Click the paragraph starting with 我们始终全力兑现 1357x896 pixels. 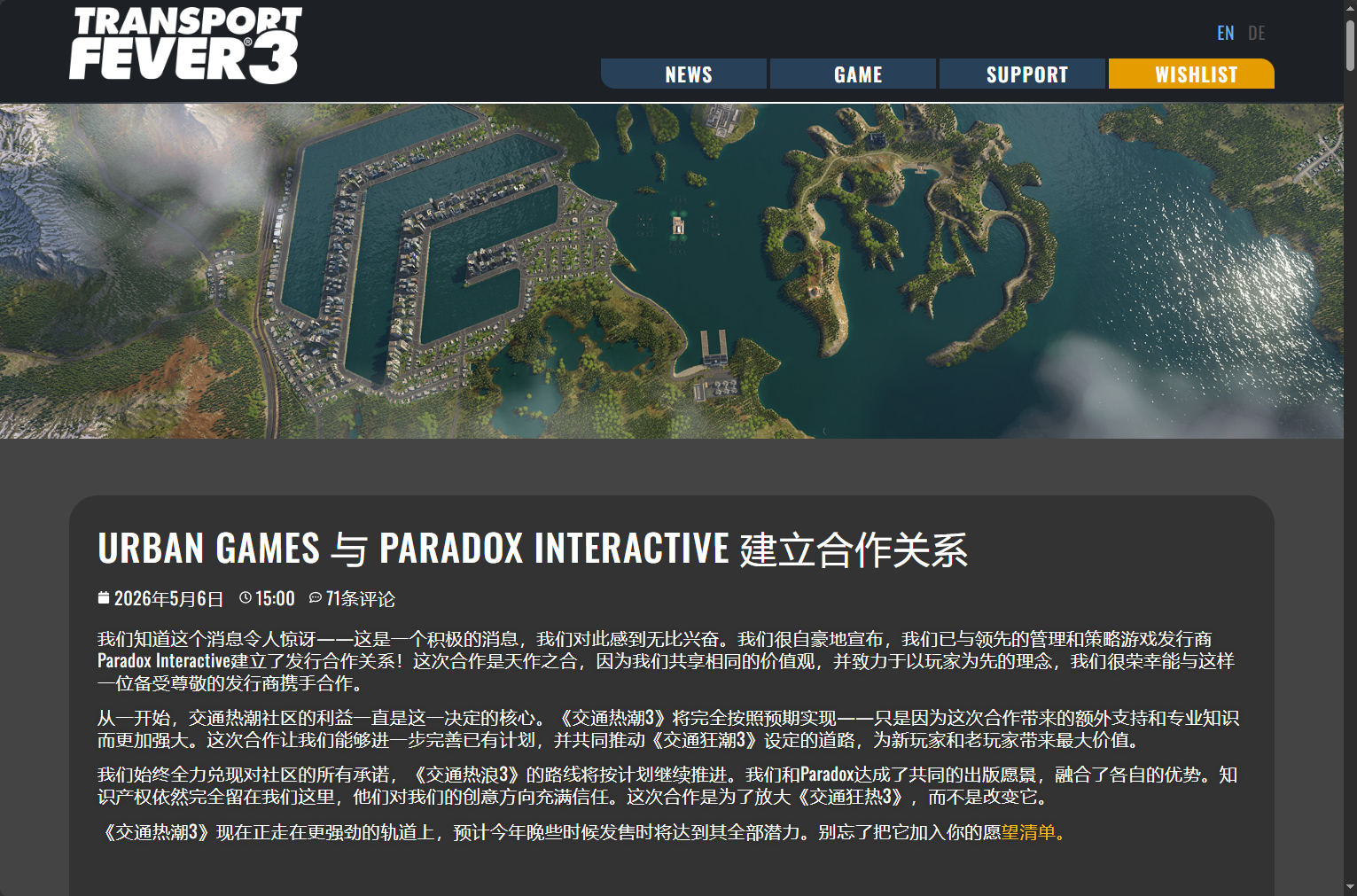coord(667,785)
